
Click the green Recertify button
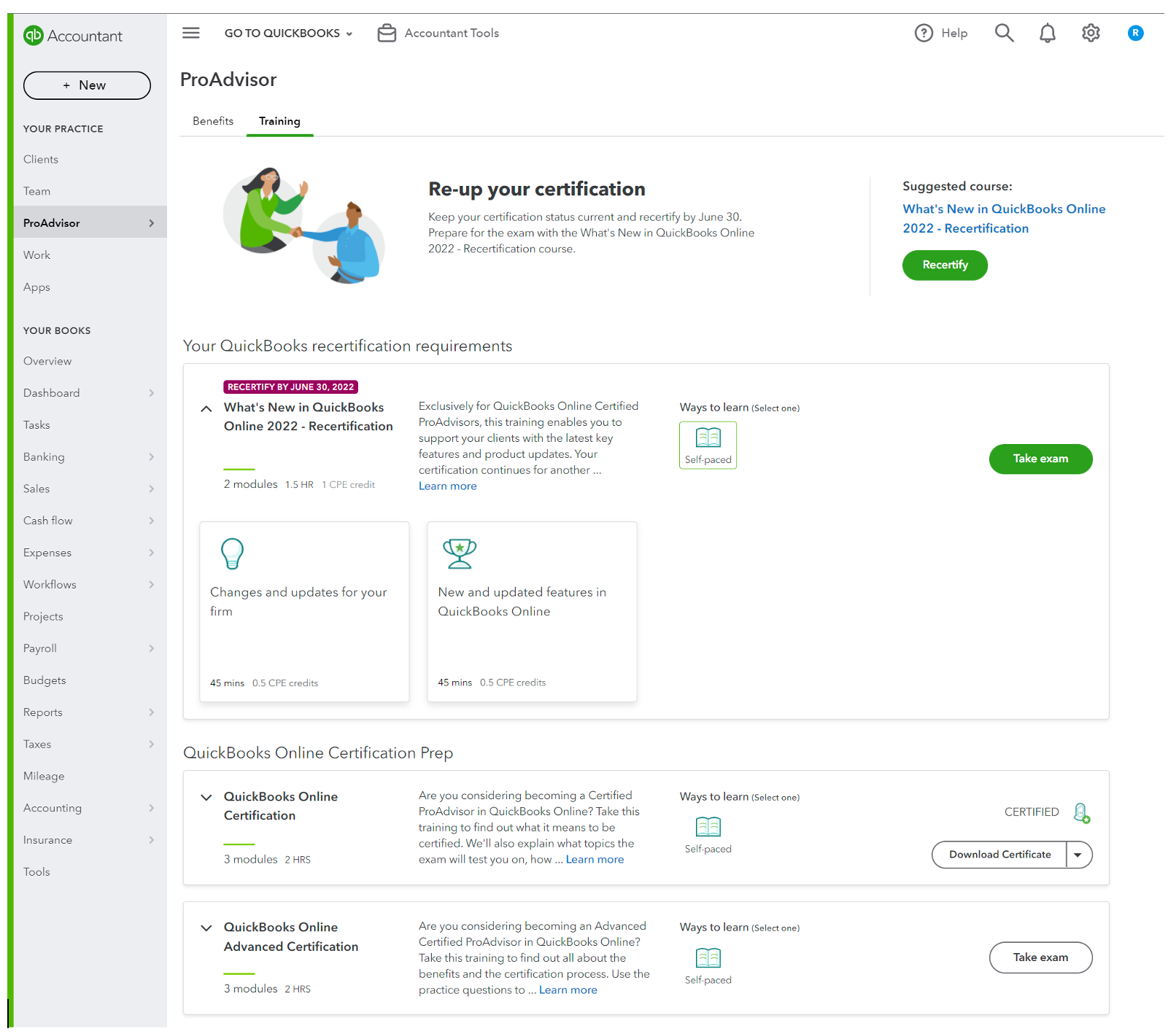coord(945,265)
